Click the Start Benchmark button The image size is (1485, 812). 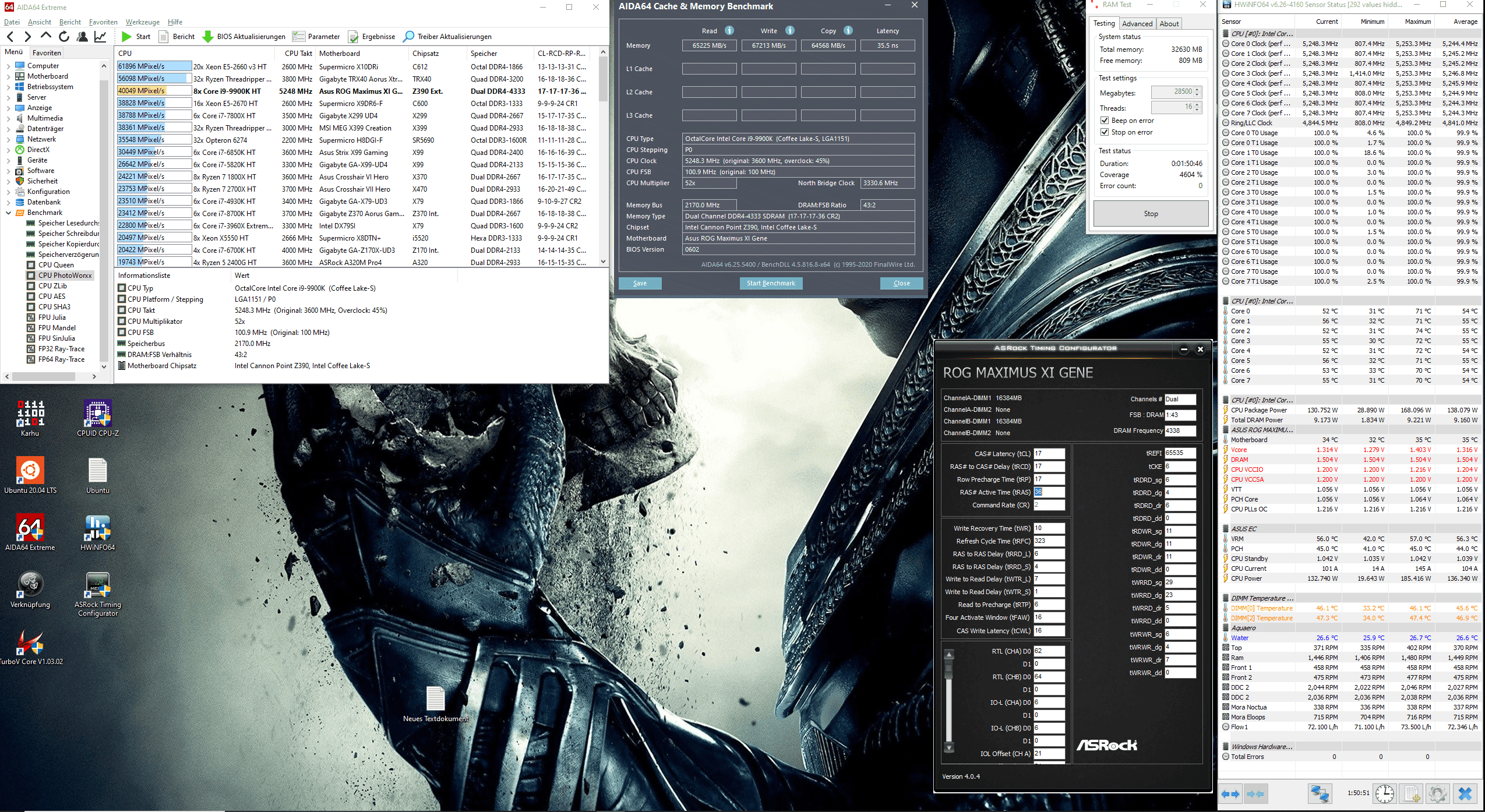pos(770,283)
